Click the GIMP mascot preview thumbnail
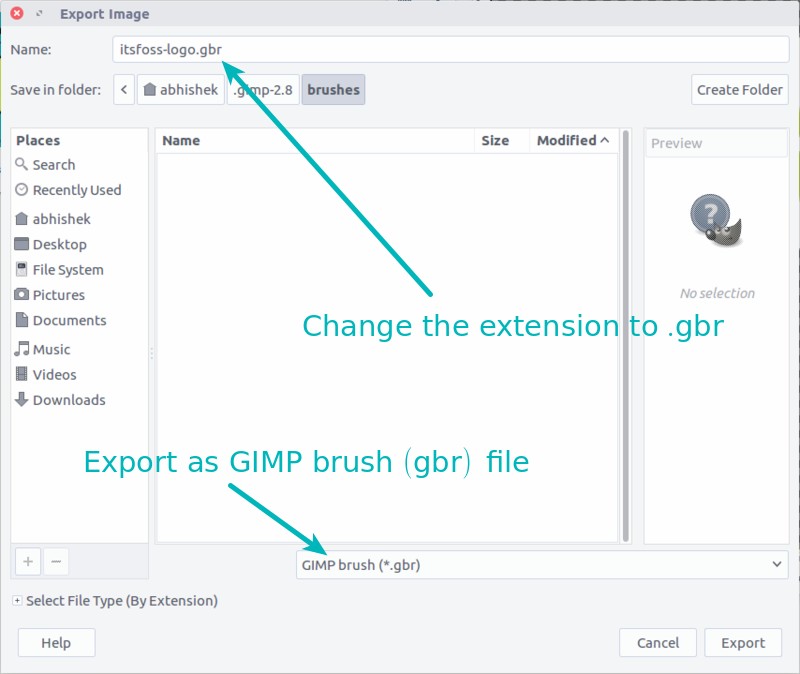800x674 pixels. click(716, 220)
